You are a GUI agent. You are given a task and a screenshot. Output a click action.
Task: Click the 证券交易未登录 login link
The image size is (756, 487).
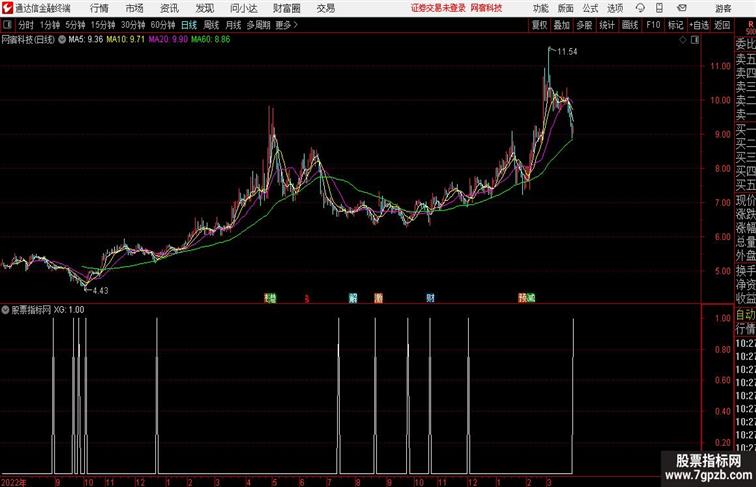coord(438,8)
